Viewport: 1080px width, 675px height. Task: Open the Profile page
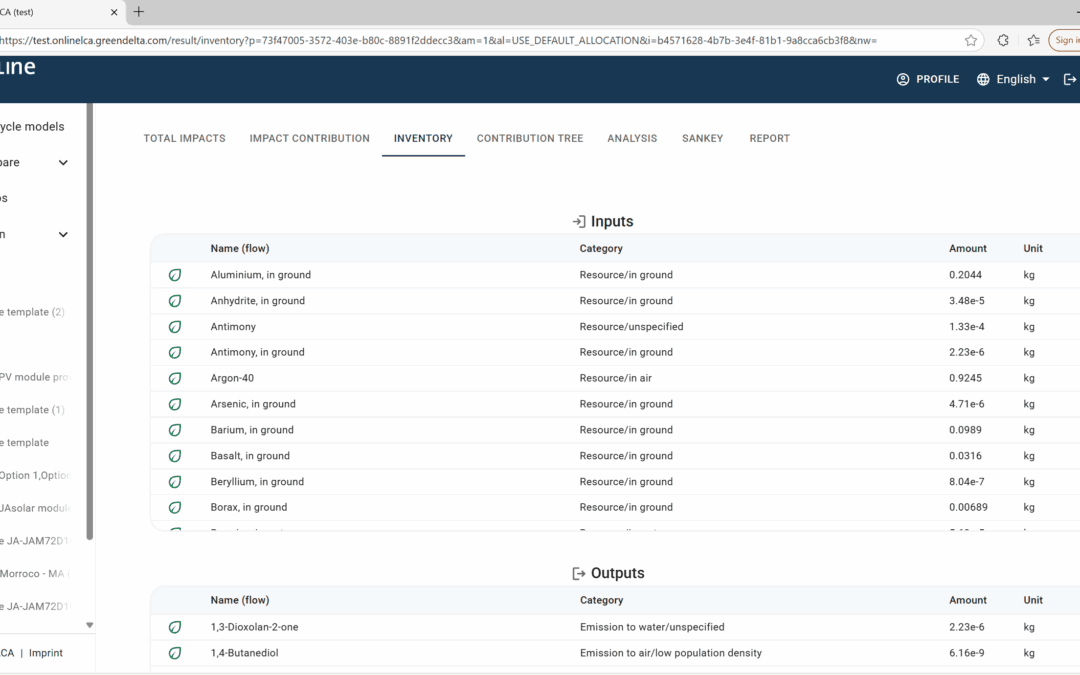pos(928,79)
